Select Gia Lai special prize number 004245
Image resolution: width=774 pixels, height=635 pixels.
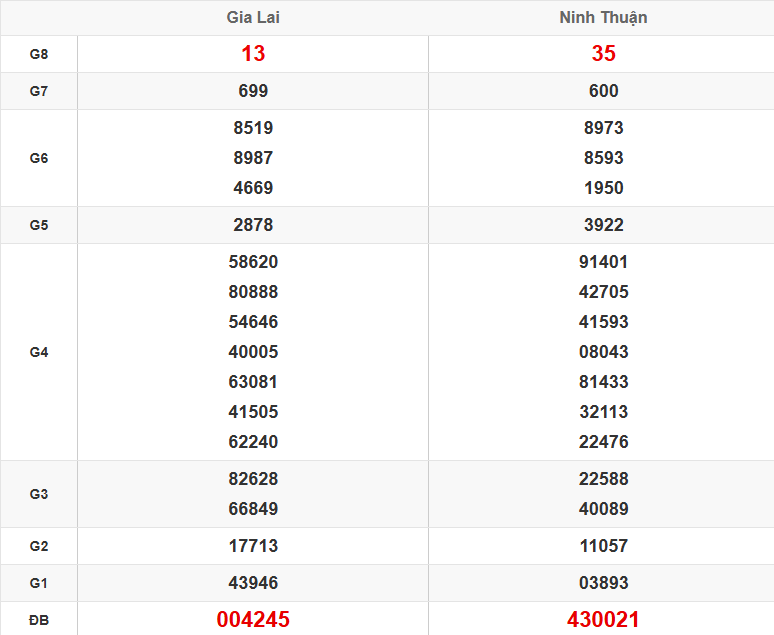pos(253,620)
